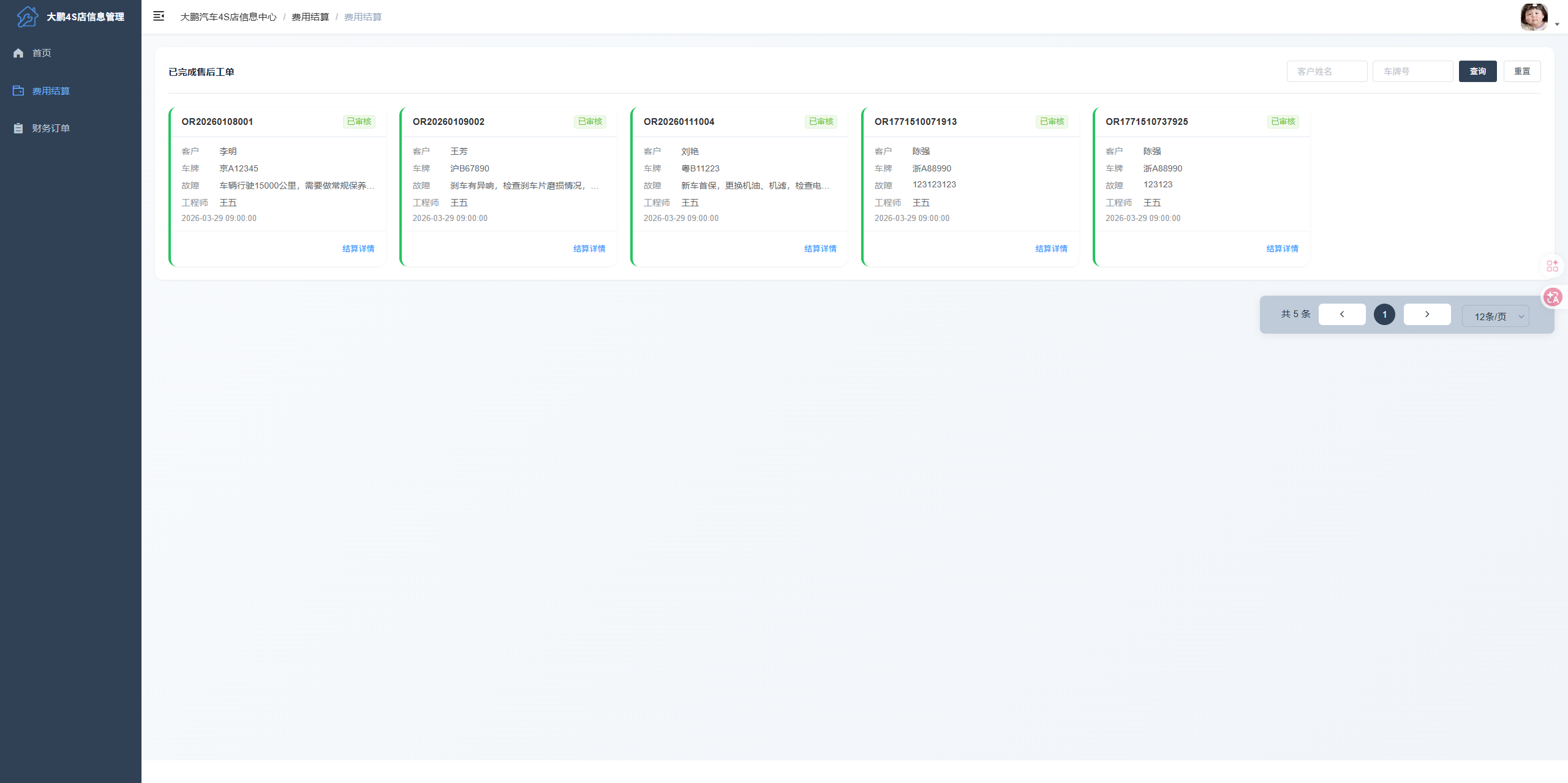Click customer name 李明
1568x783 pixels.
[x=228, y=151]
